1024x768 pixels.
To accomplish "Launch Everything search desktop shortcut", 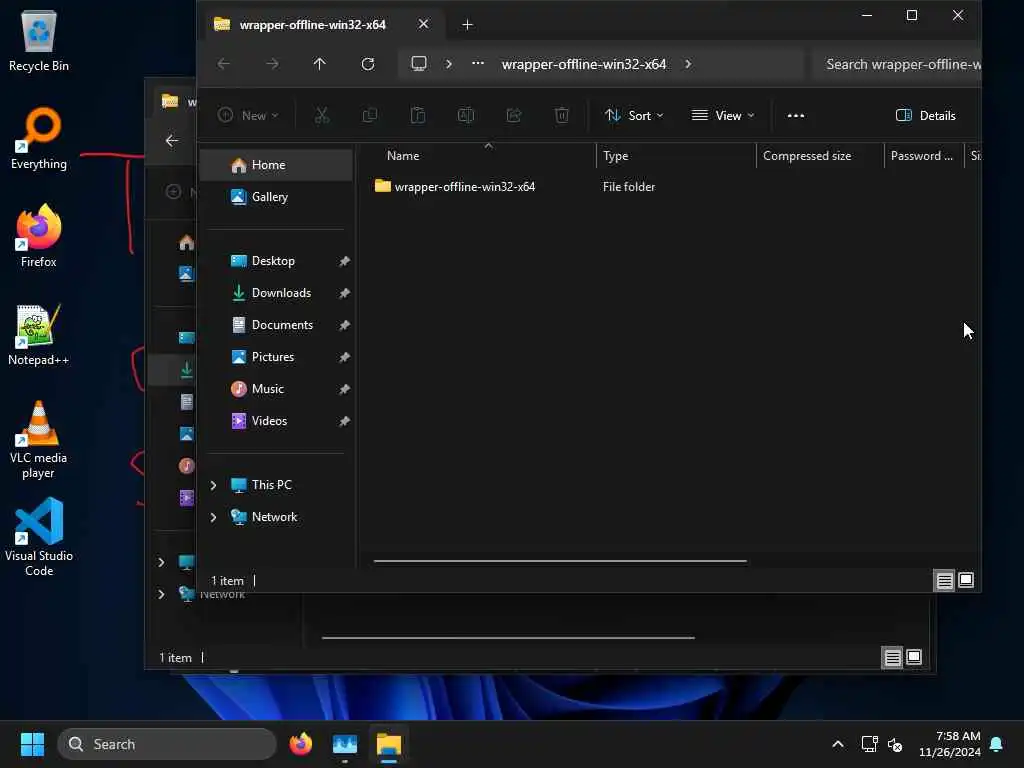I will tap(39, 138).
